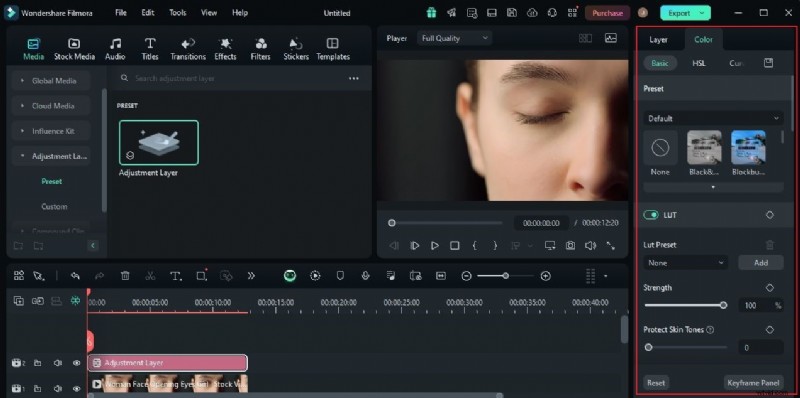Select the Adjustment Layer clip on timeline
The image size is (800, 398).
(167, 363)
